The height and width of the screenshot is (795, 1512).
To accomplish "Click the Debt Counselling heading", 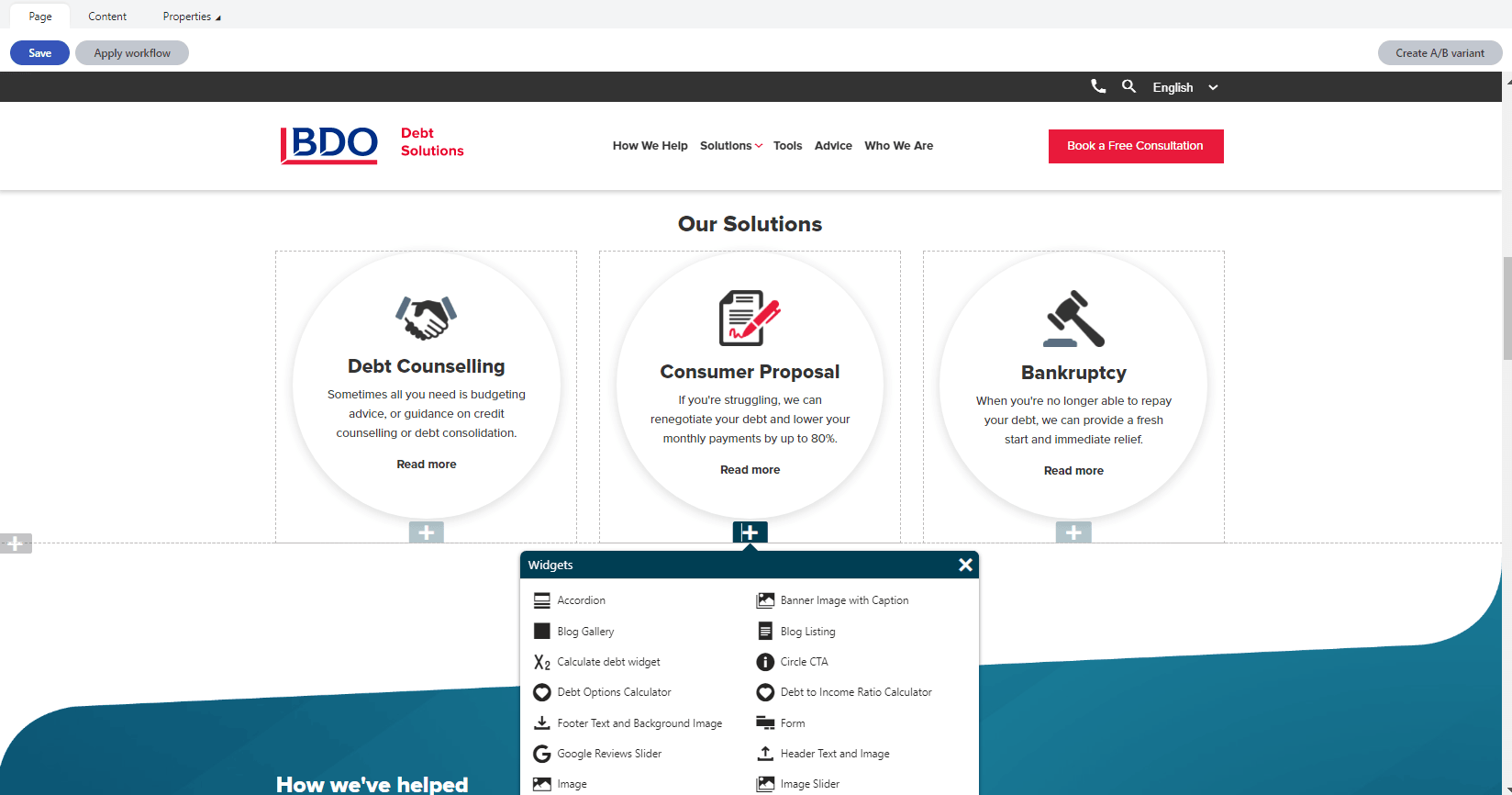I will pos(427,366).
